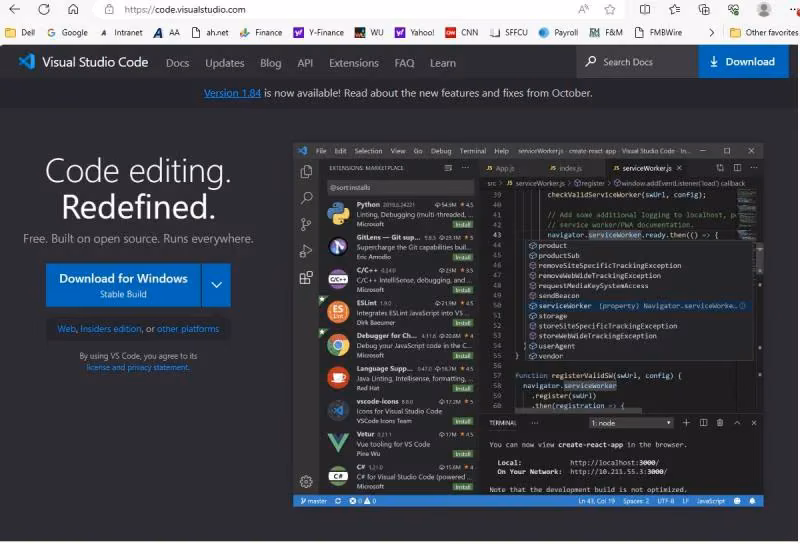
Task: Open Selection menu in VS Code preview
Action: point(368,151)
